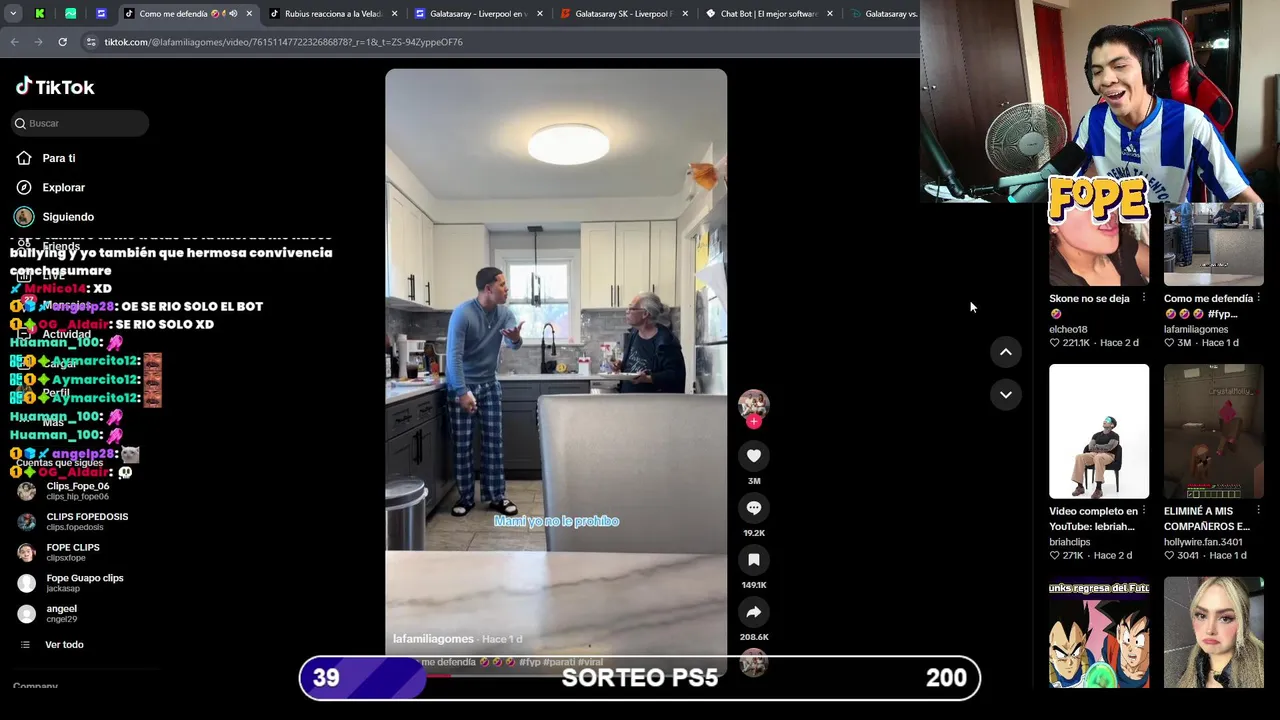
Task: Switch to the pinned green chart tab
Action: [x=70, y=14]
